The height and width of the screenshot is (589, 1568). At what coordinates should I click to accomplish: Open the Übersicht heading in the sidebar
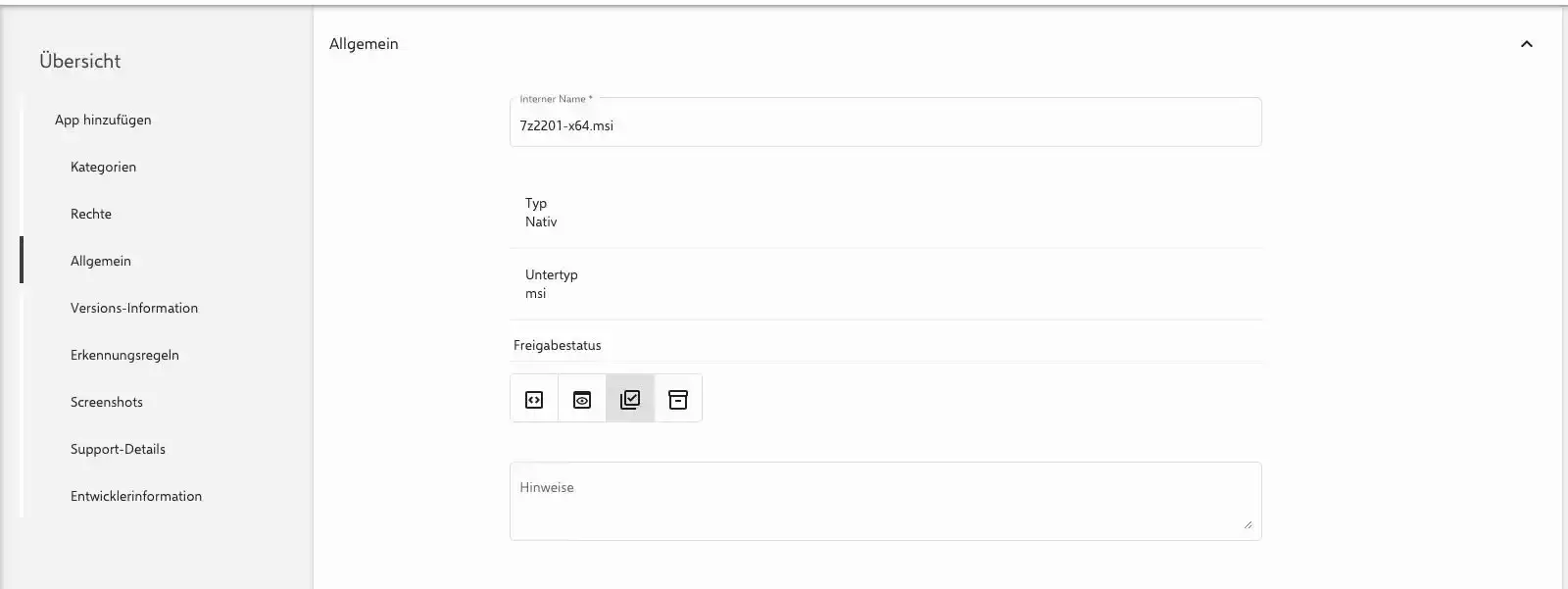pos(80,61)
